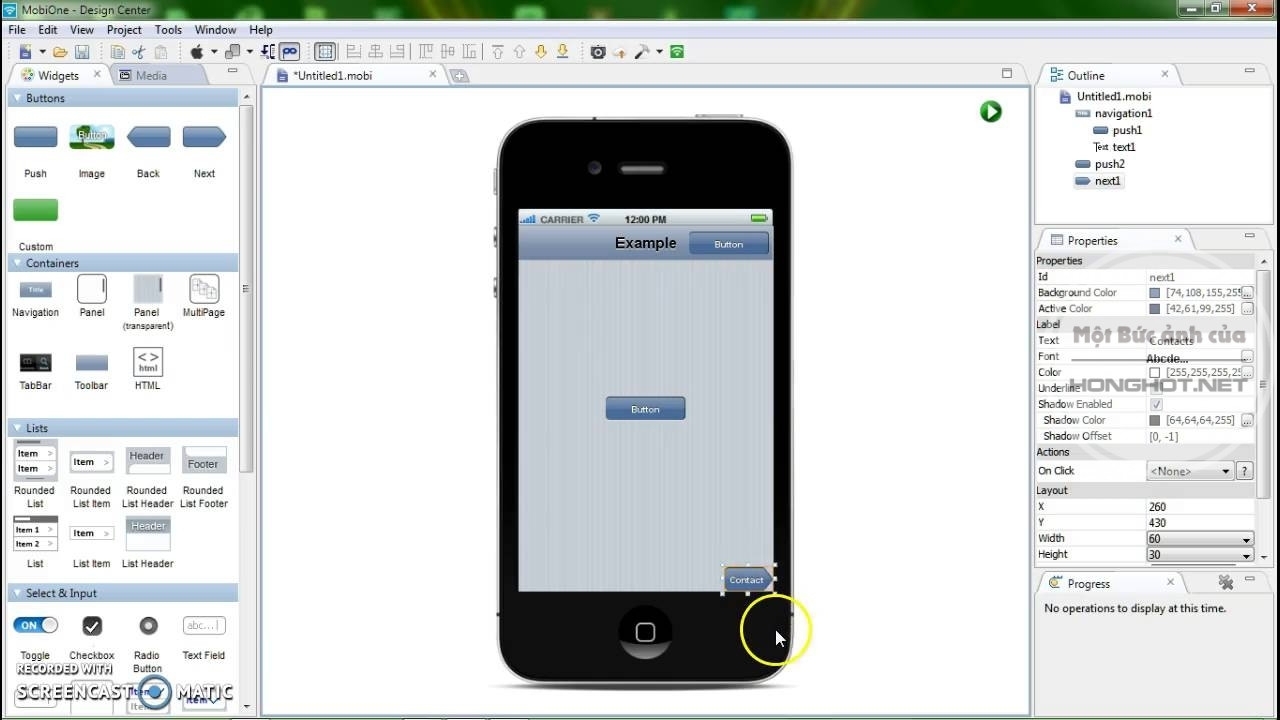Open the Save file toolbar icon
Image resolution: width=1280 pixels, height=720 pixels.
coord(83,50)
